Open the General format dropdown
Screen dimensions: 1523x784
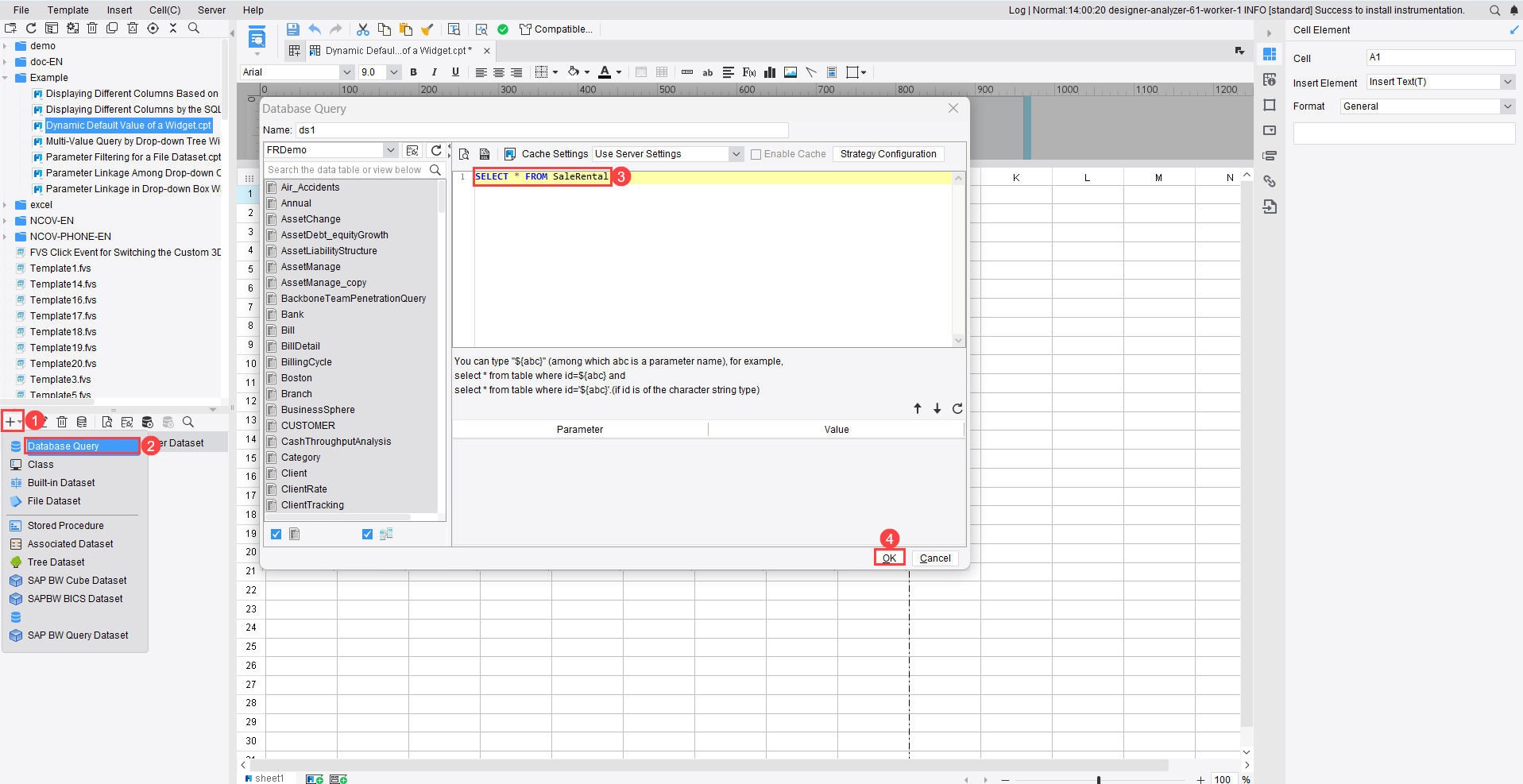click(x=1428, y=106)
